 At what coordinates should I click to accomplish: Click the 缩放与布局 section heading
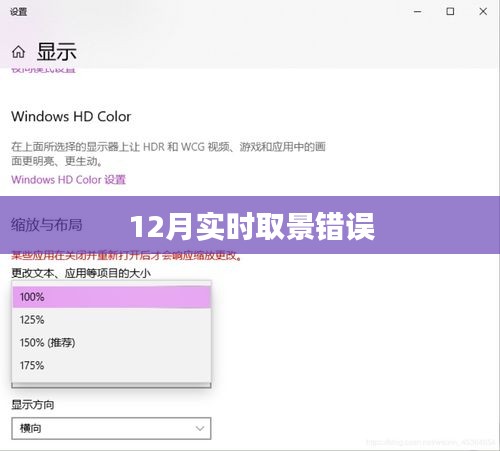47,225
